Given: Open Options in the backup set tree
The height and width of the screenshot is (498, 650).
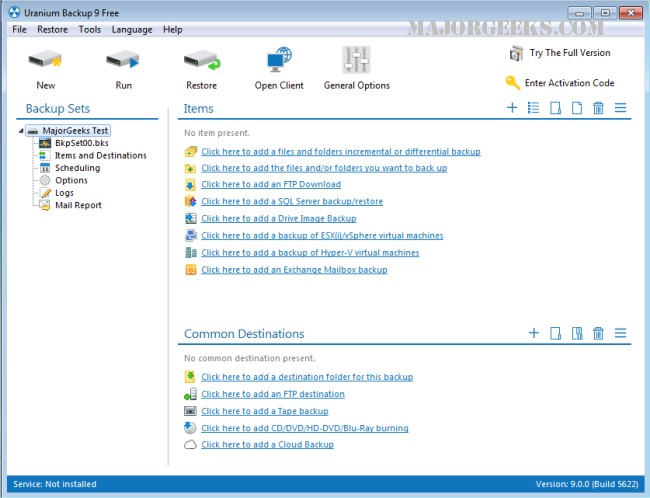Looking at the screenshot, I should pos(71,180).
